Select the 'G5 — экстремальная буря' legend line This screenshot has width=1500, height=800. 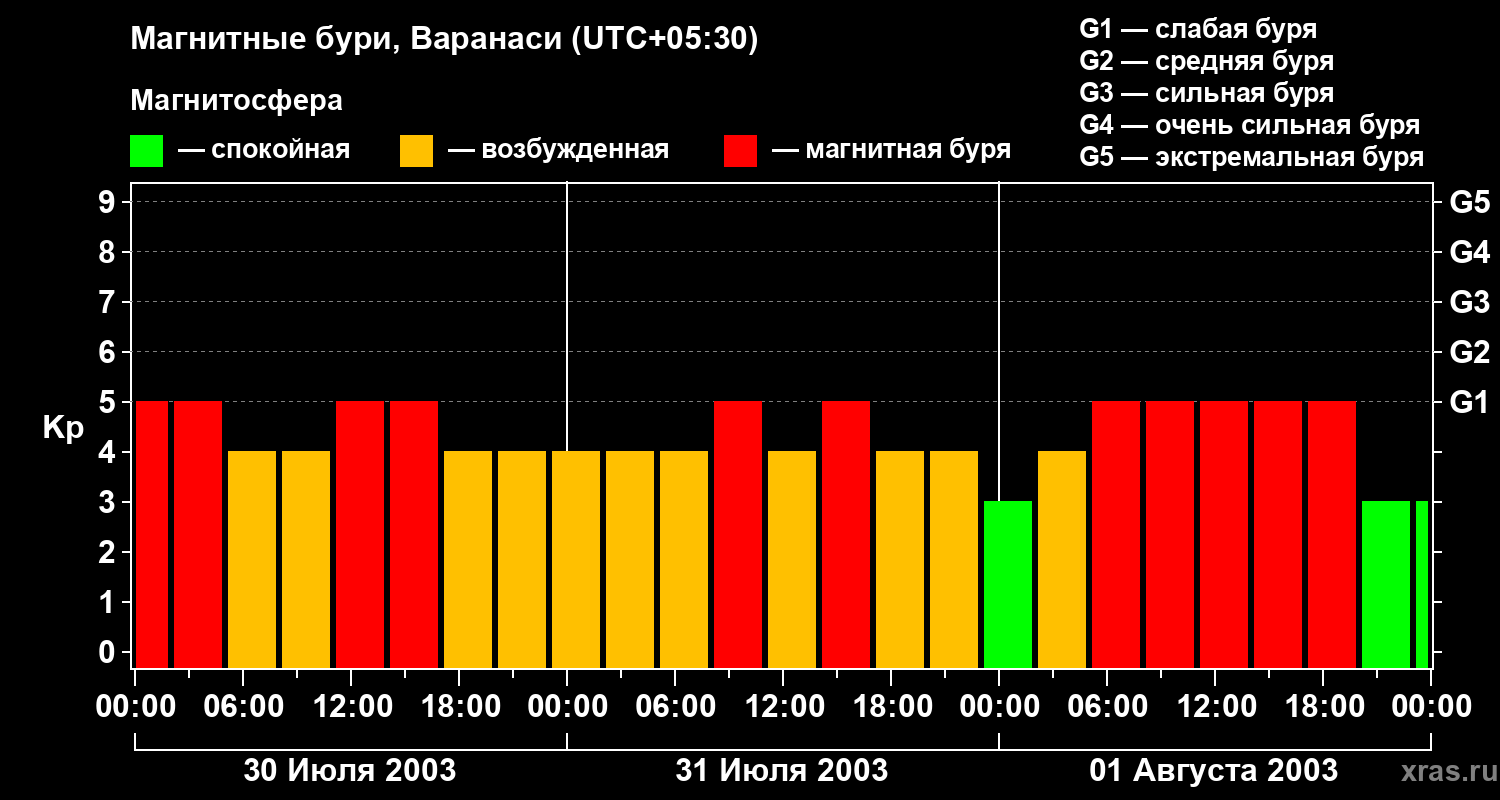click(x=1251, y=157)
